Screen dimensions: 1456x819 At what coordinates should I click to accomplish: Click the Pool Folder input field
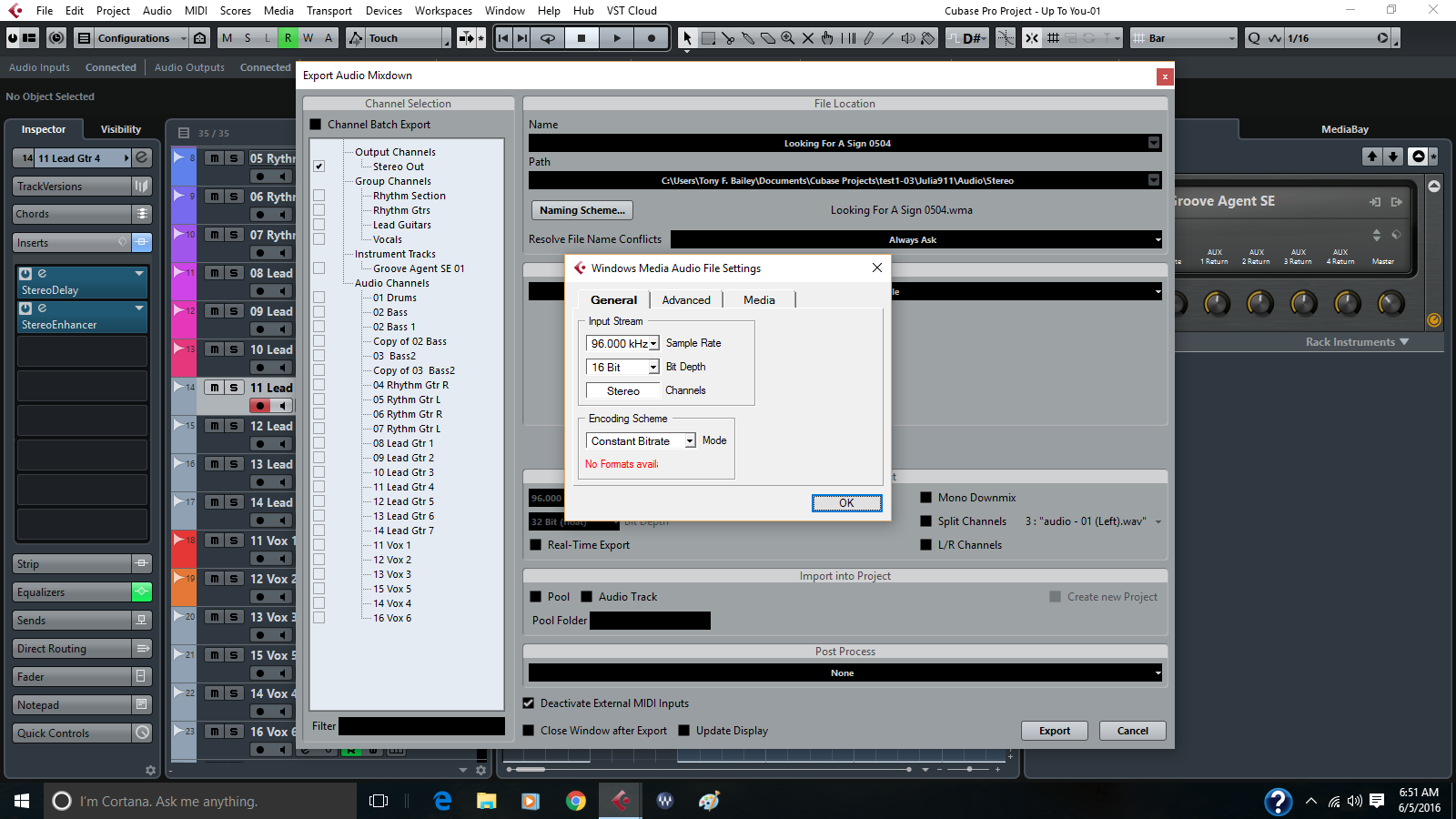[650, 621]
